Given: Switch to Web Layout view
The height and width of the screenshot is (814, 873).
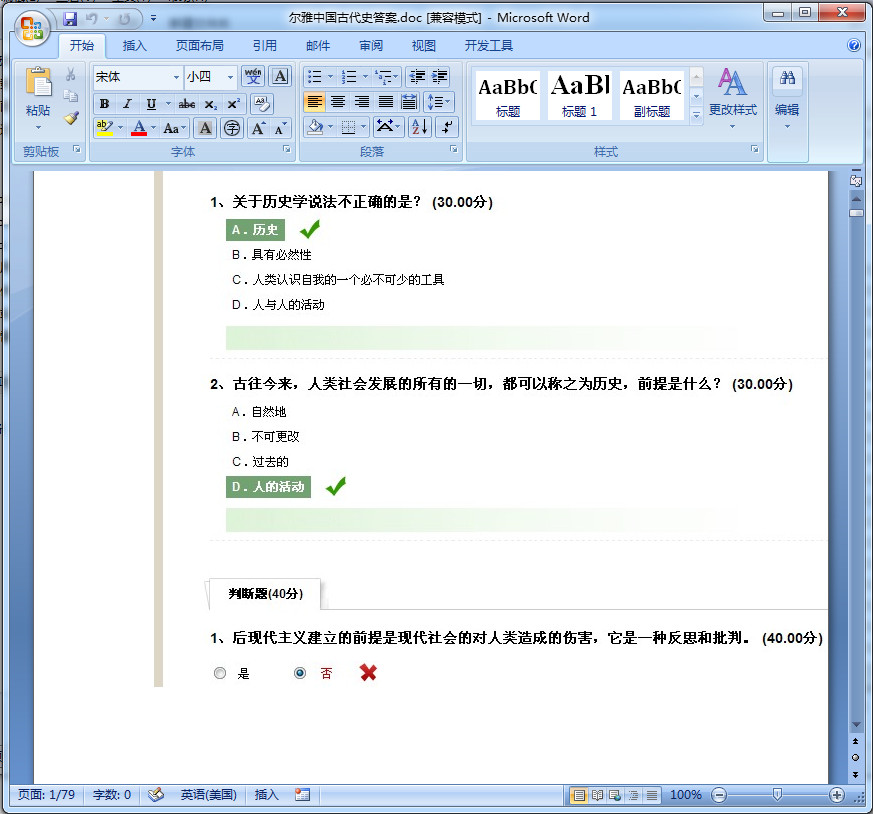Looking at the screenshot, I should tap(615, 795).
